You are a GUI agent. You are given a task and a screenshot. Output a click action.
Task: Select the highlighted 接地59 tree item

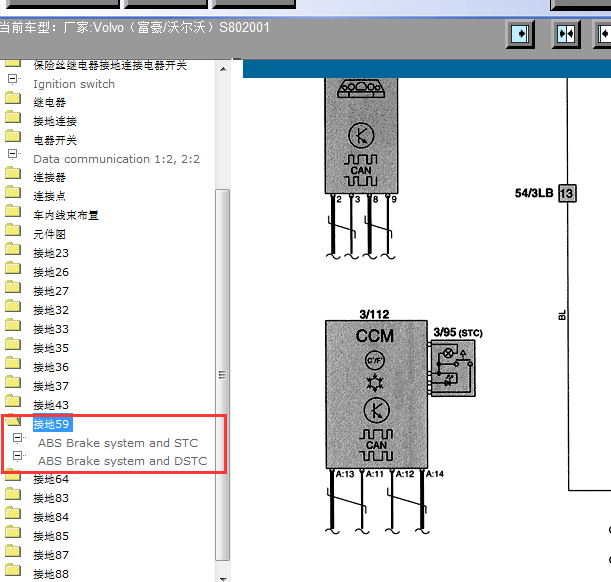pyautogui.click(x=51, y=423)
